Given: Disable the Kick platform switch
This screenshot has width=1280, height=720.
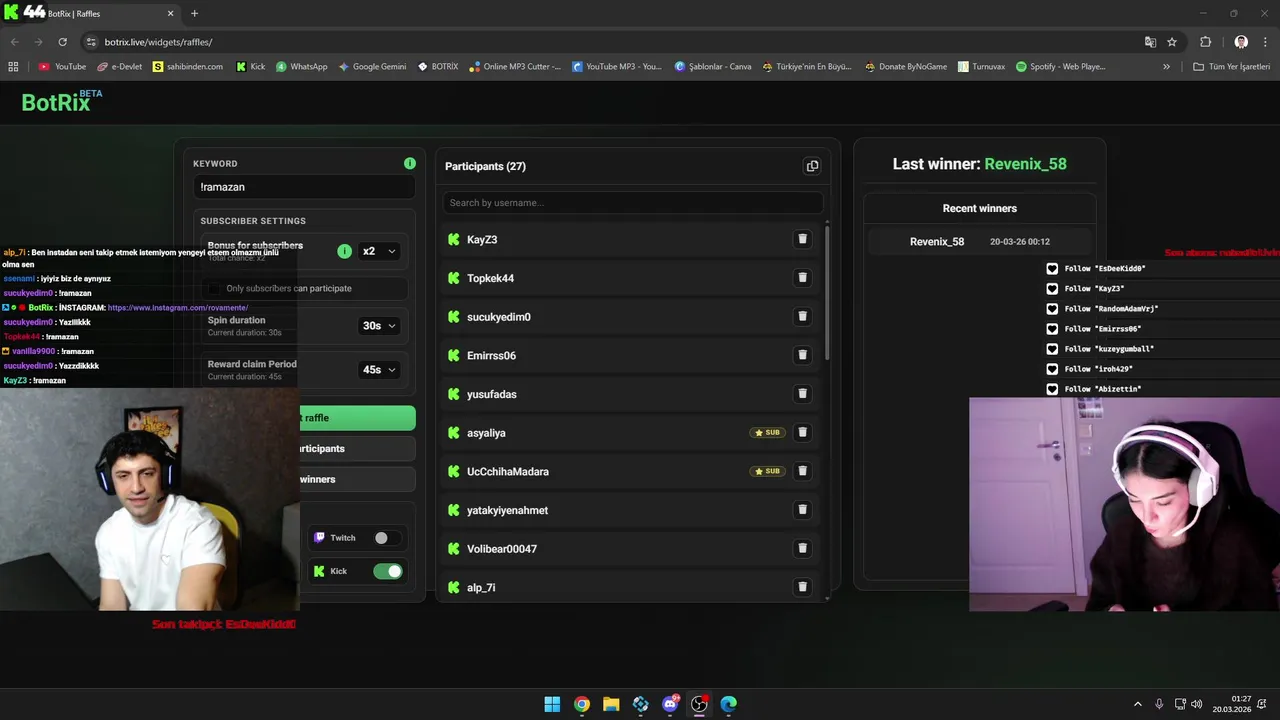Looking at the screenshot, I should pyautogui.click(x=388, y=571).
